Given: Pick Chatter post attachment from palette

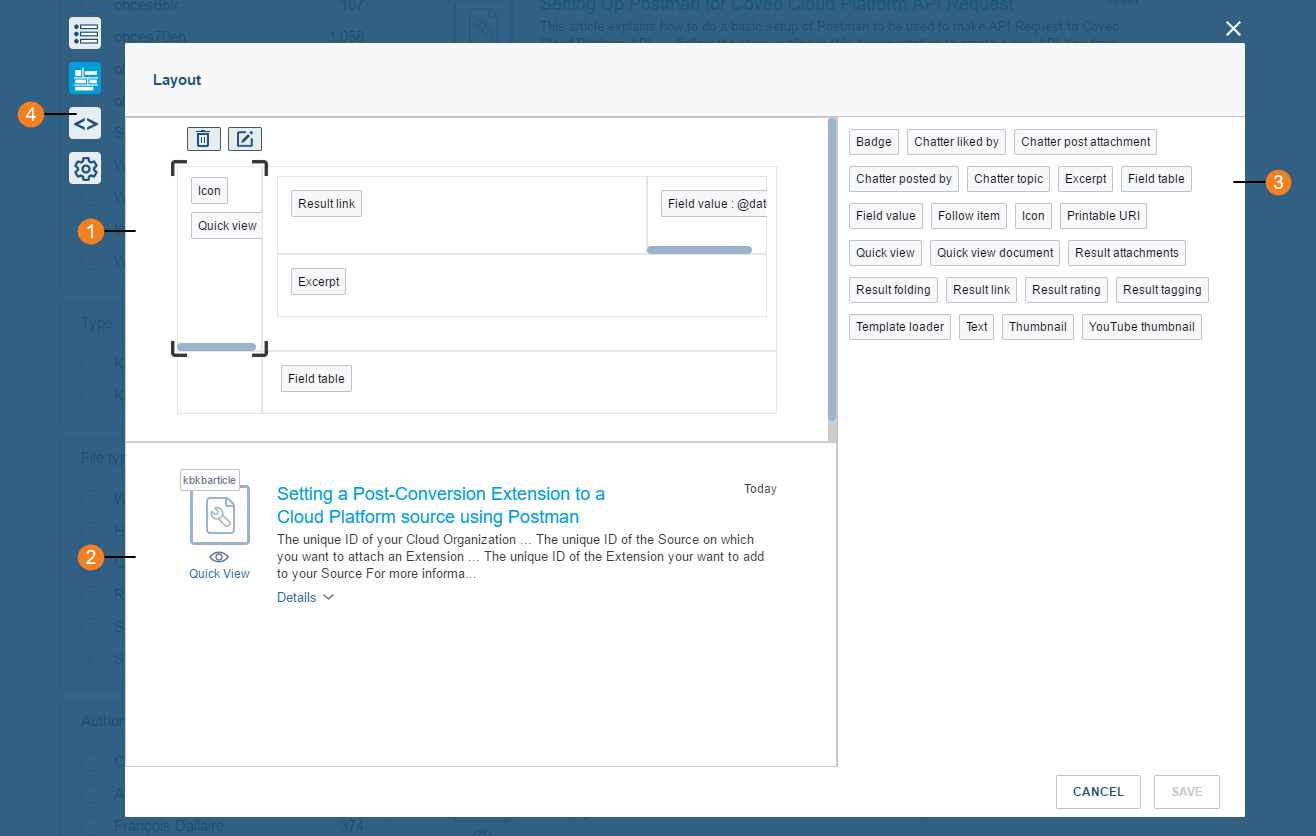Looking at the screenshot, I should coord(1086,142).
